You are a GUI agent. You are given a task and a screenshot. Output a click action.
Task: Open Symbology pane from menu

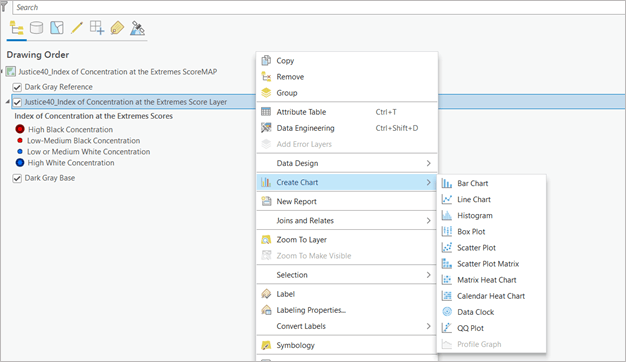point(347,345)
